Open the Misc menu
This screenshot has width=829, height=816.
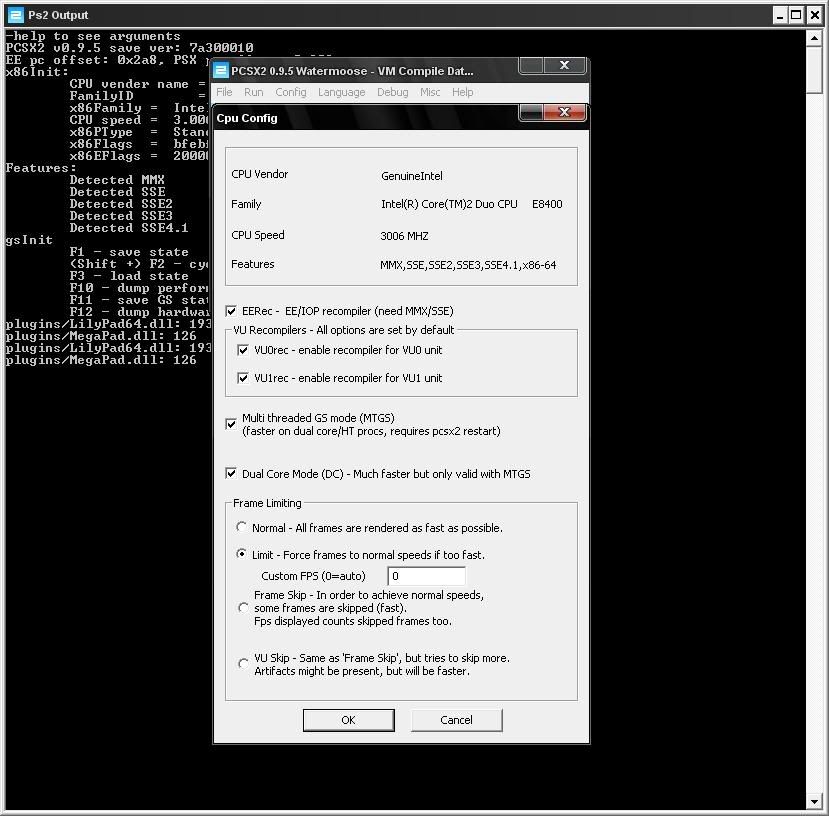(429, 92)
